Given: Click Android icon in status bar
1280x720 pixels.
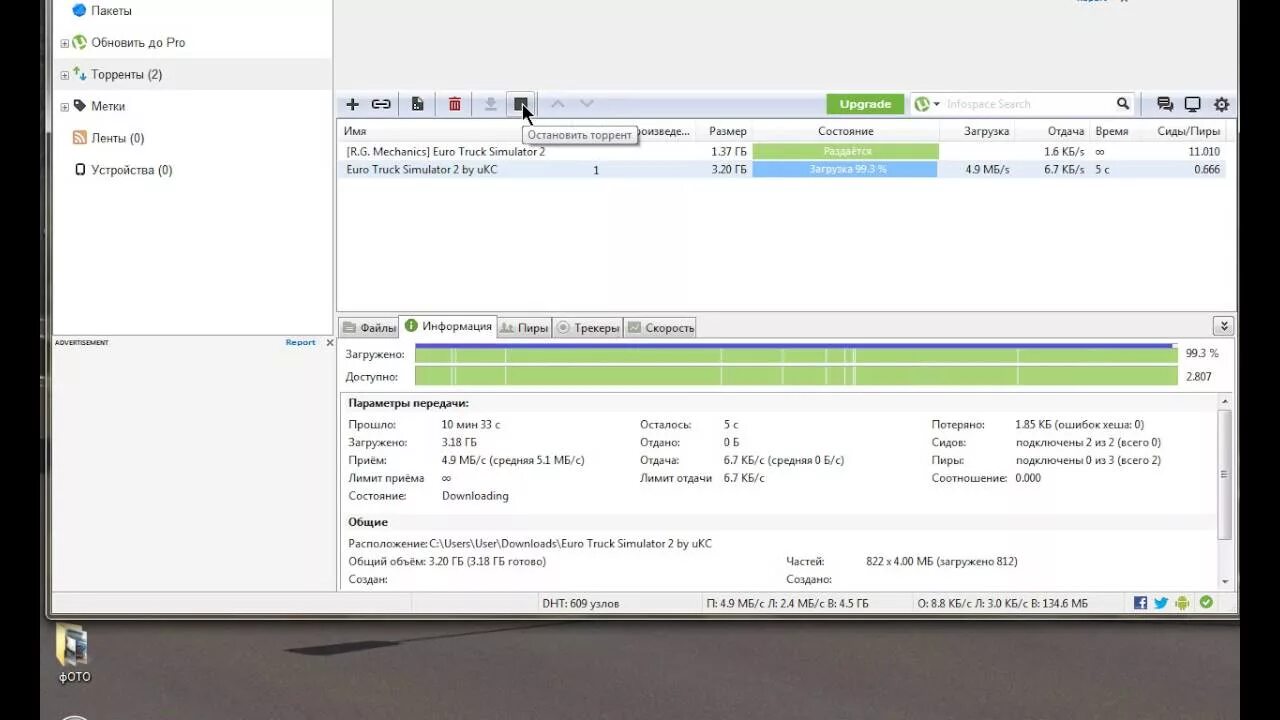Looking at the screenshot, I should coord(1182,603).
